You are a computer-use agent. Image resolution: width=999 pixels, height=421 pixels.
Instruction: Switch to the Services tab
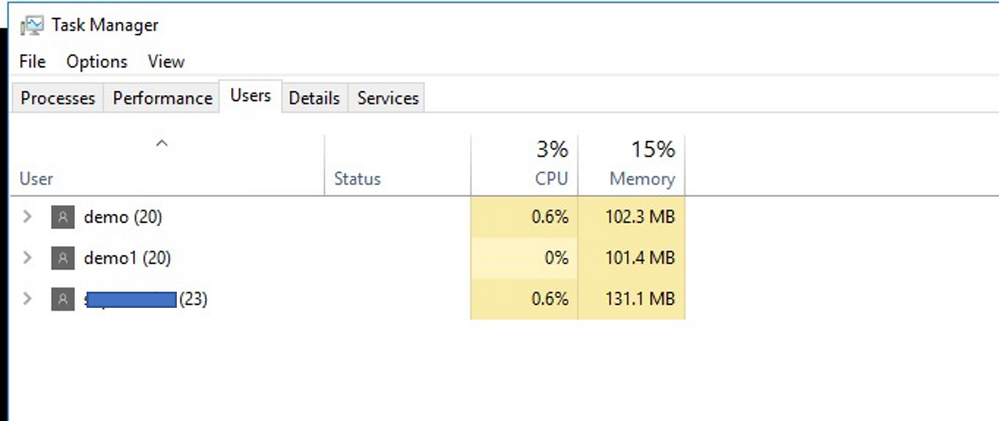coord(387,98)
